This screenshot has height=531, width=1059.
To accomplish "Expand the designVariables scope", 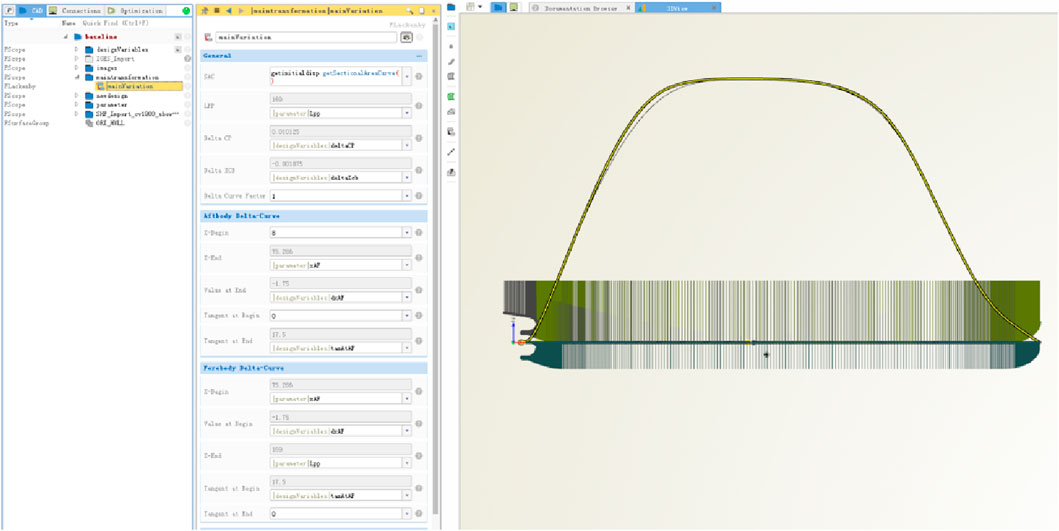I will pyautogui.click(x=76, y=49).
